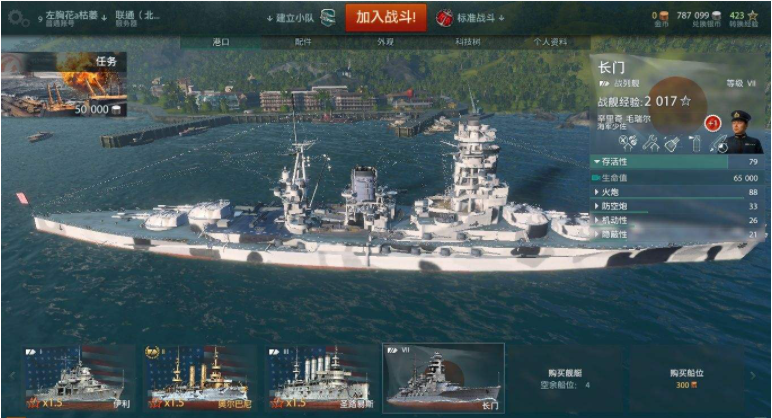Open the settings gear icon
The image size is (772, 418).
(18, 18)
